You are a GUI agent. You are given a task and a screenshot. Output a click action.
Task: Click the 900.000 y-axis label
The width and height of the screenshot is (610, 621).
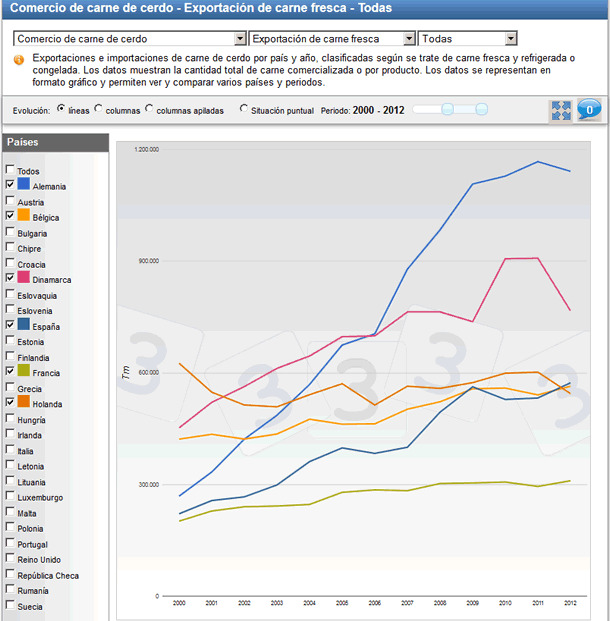tap(149, 261)
